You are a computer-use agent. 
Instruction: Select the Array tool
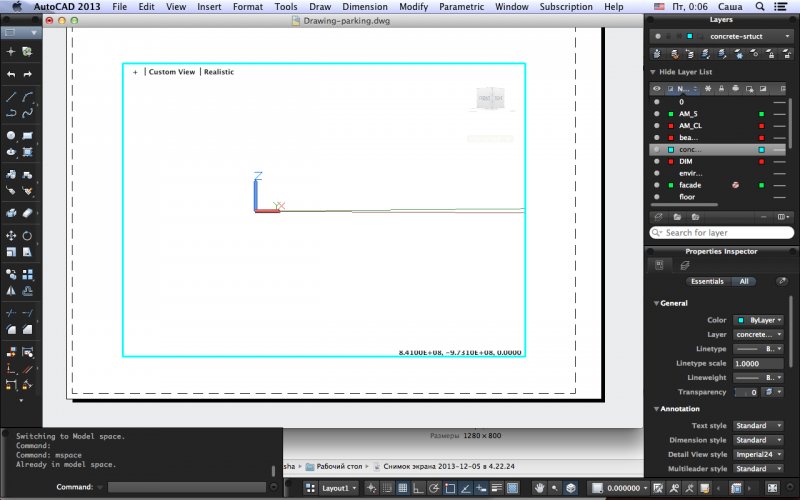[x=28, y=274]
